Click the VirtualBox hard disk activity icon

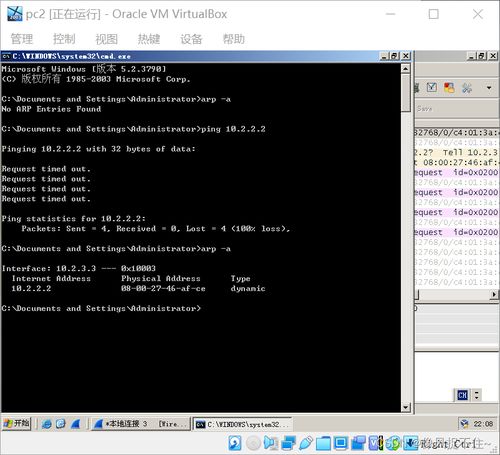(x=235, y=443)
